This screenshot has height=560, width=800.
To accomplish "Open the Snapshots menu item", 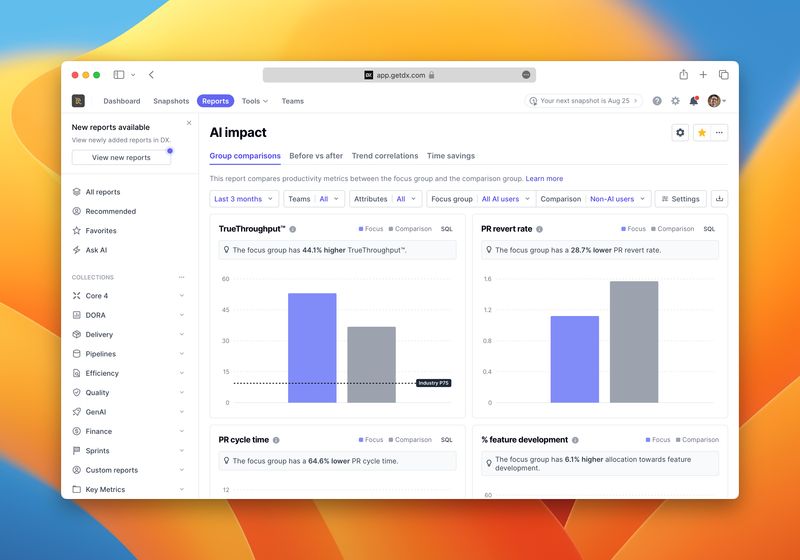I will (171, 101).
